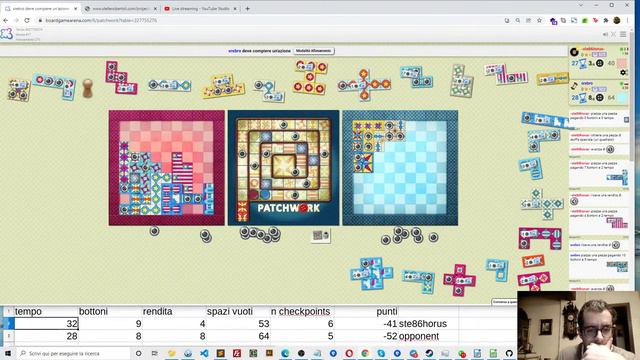Open the GitHub icon in the taskbar

pos(509,353)
